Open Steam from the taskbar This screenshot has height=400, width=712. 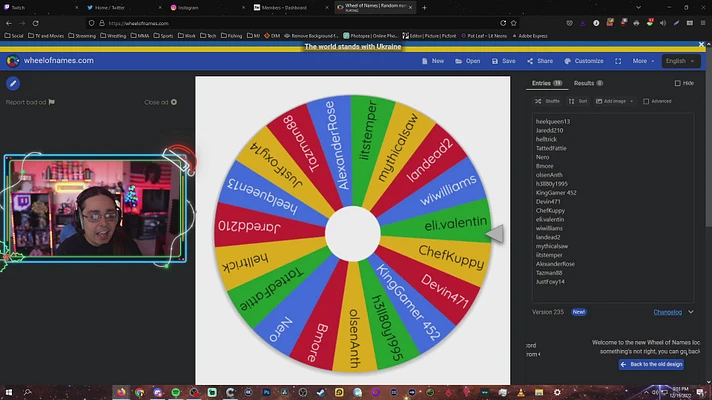(x=321, y=392)
